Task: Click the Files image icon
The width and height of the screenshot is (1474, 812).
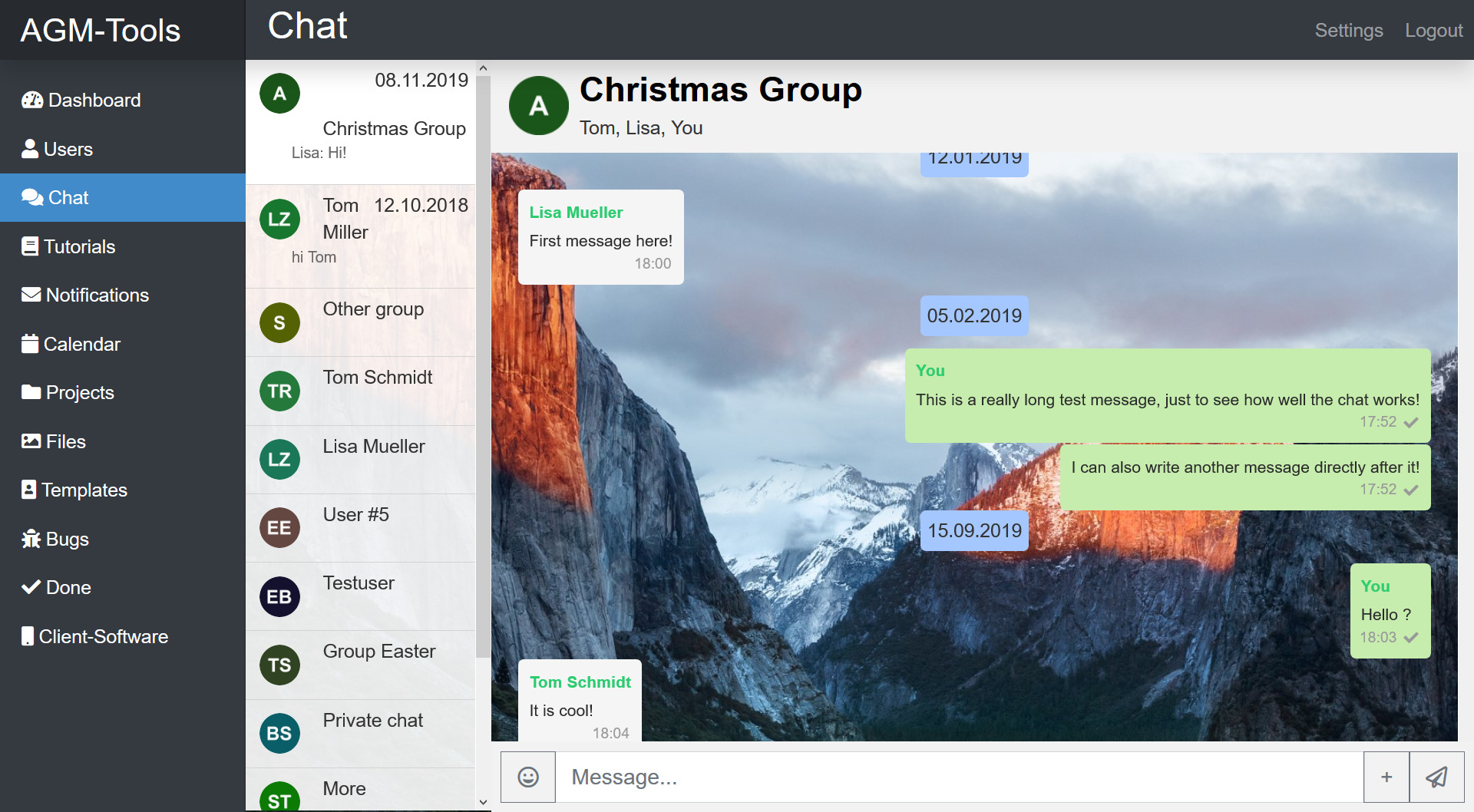Action: pyautogui.click(x=31, y=441)
